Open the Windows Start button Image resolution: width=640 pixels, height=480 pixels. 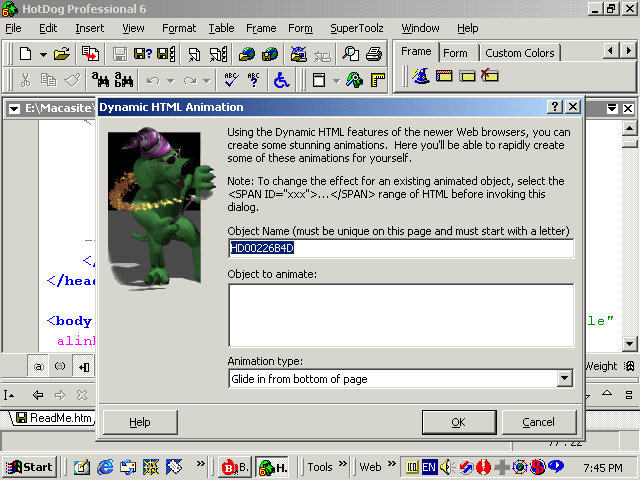point(29,467)
